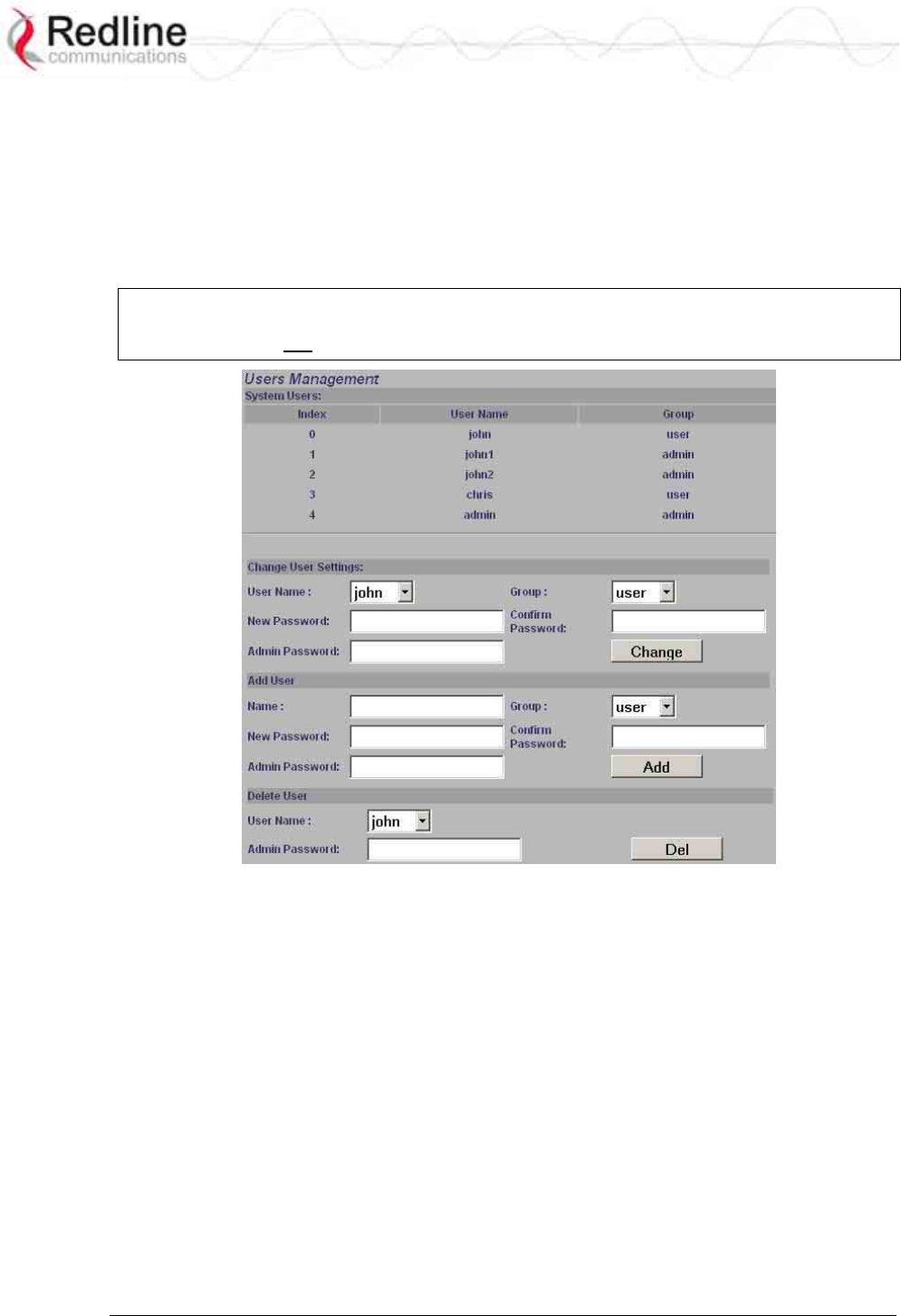Click group value admin in john1 row

pos(677,455)
